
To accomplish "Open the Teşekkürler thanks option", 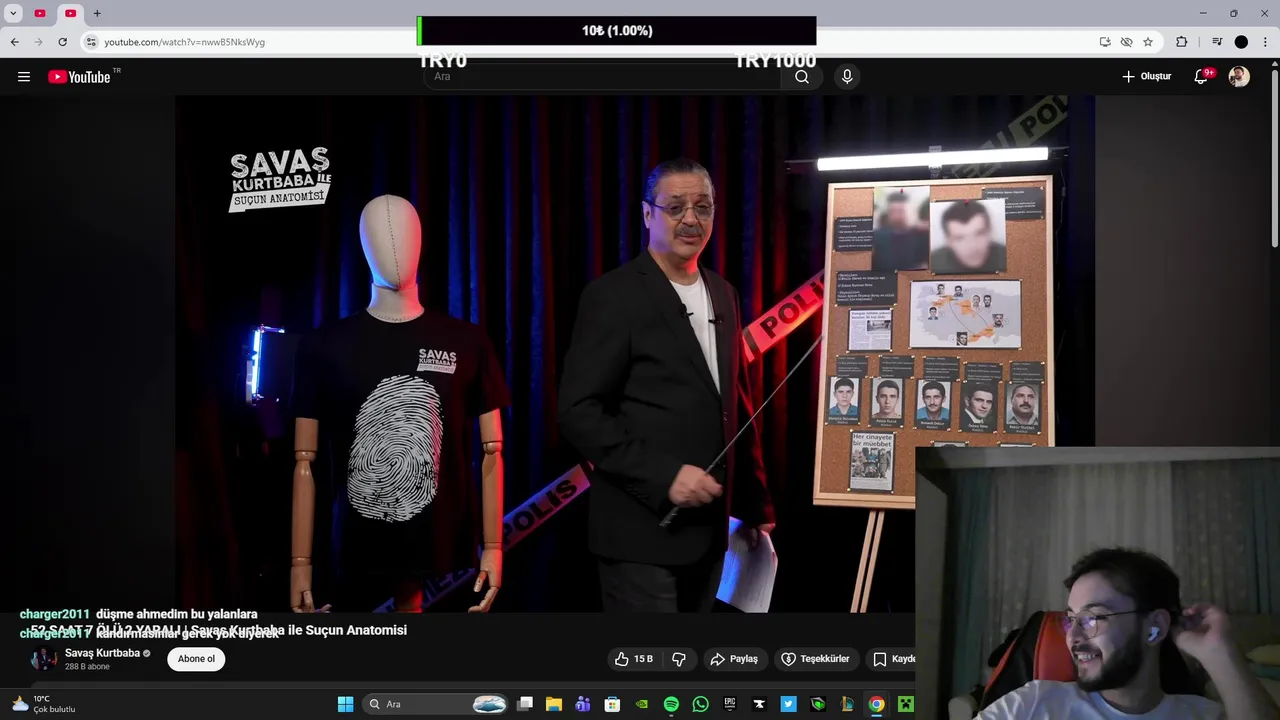I will click(x=815, y=659).
